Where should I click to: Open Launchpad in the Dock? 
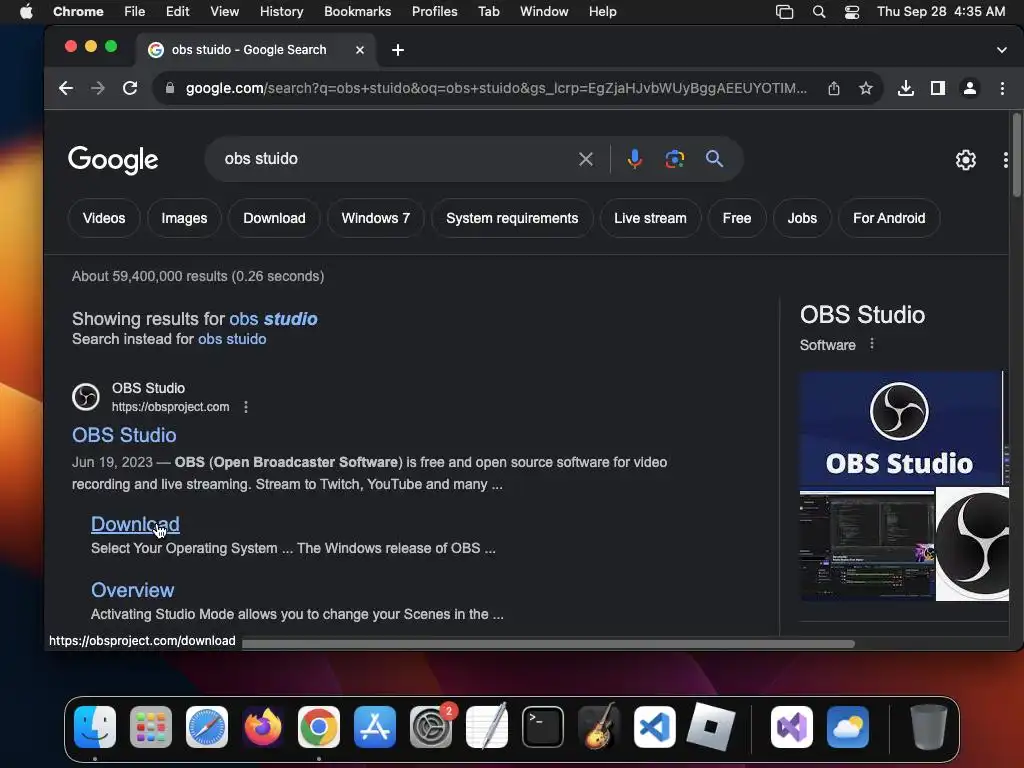[151, 727]
